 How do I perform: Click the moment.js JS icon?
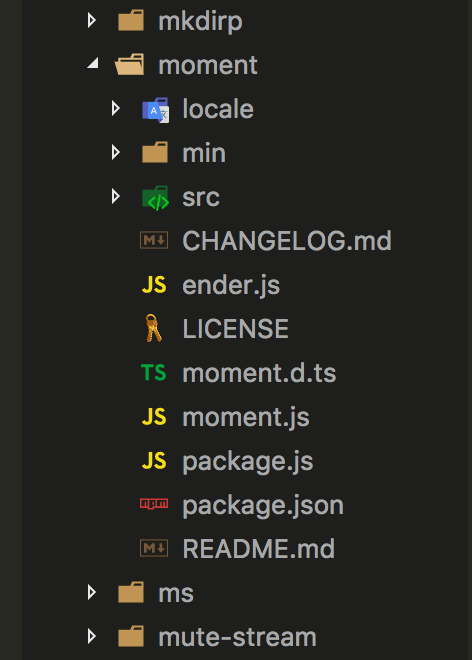click(x=154, y=417)
